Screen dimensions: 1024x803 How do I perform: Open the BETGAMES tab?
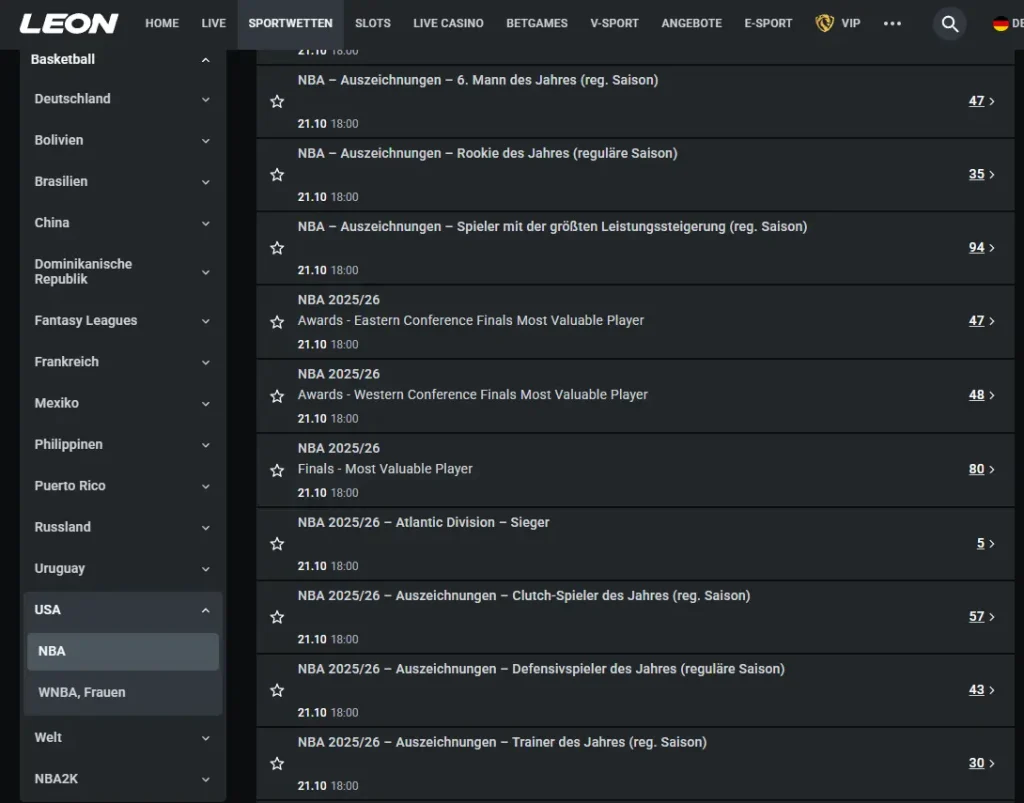[x=537, y=24]
